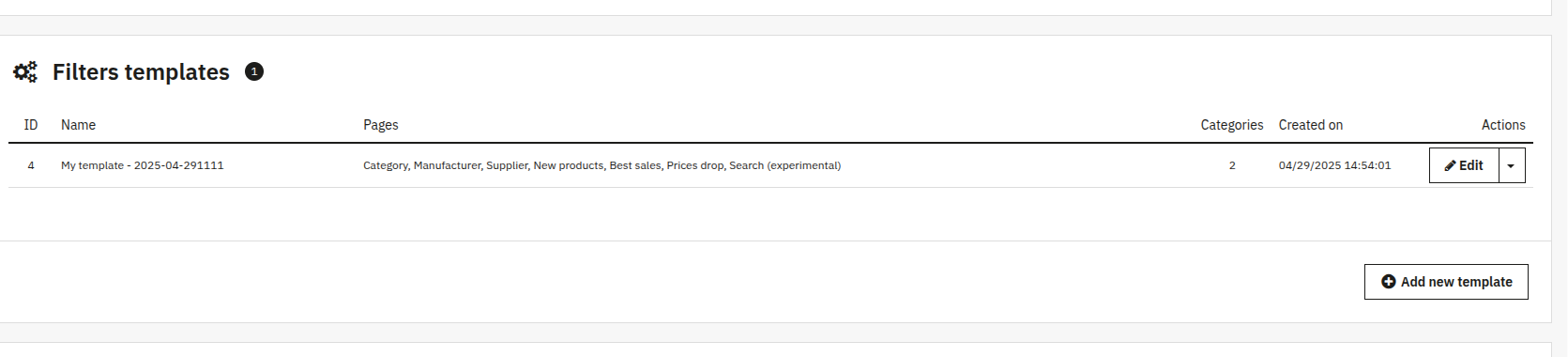The image size is (1568, 357).
Task: Click the Created on column header
Action: pyautogui.click(x=1311, y=125)
